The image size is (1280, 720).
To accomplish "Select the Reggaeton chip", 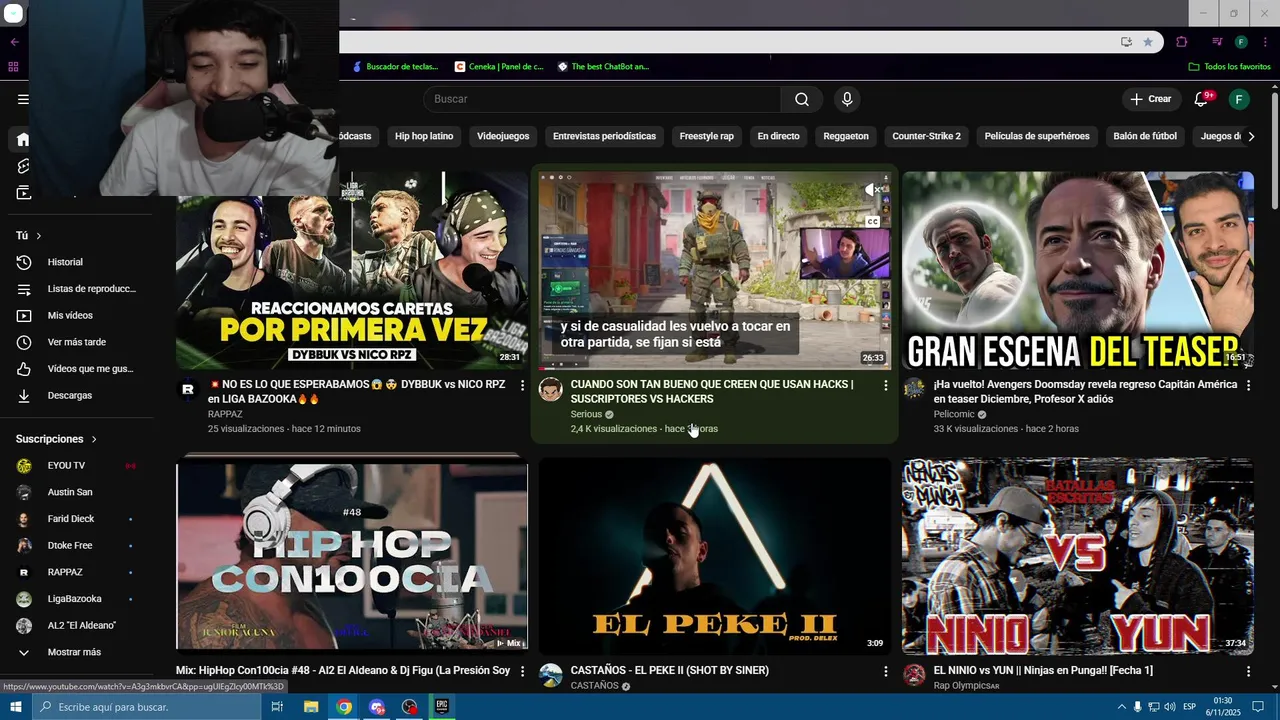I will coord(846,136).
